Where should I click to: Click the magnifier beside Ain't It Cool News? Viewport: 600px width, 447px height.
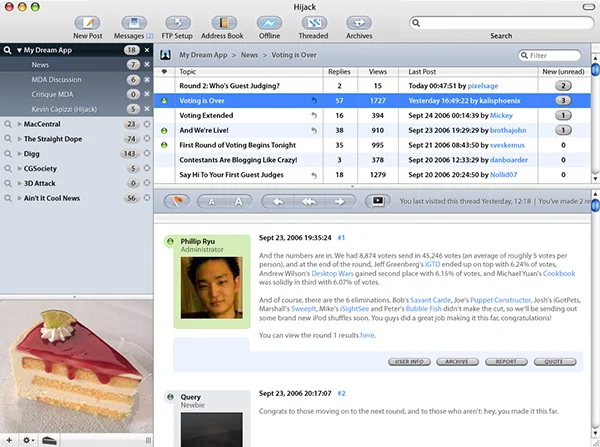pos(8,198)
